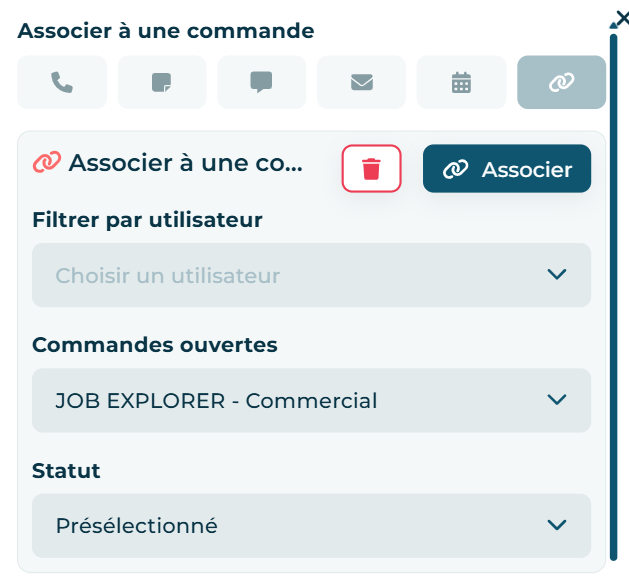Click 'Associer à une commande' panel title
Image resolution: width=629 pixels, height=579 pixels.
(x=166, y=31)
